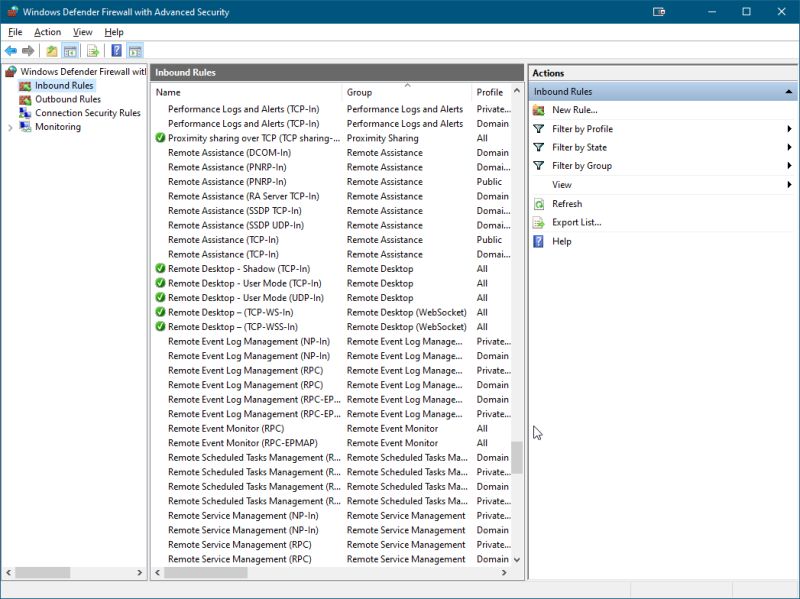Click enabled check icon of Proximity sharing rule
800x599 pixels.
point(160,138)
